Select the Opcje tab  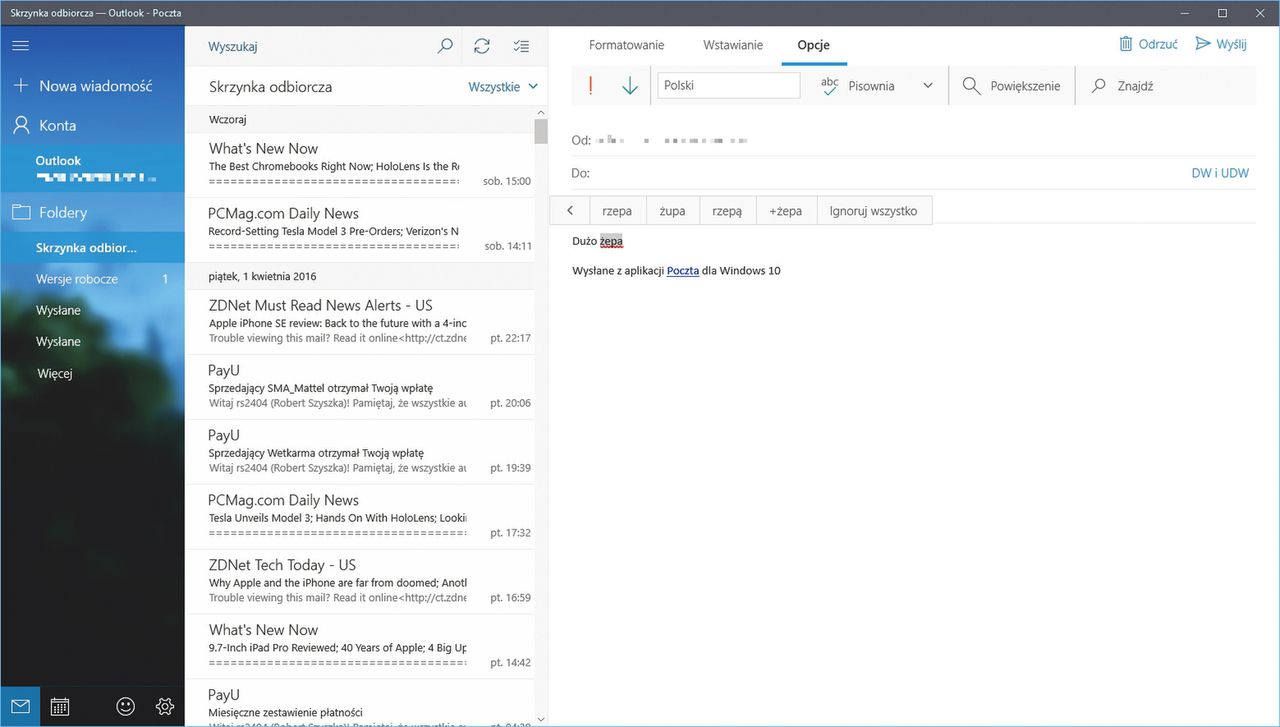click(813, 45)
